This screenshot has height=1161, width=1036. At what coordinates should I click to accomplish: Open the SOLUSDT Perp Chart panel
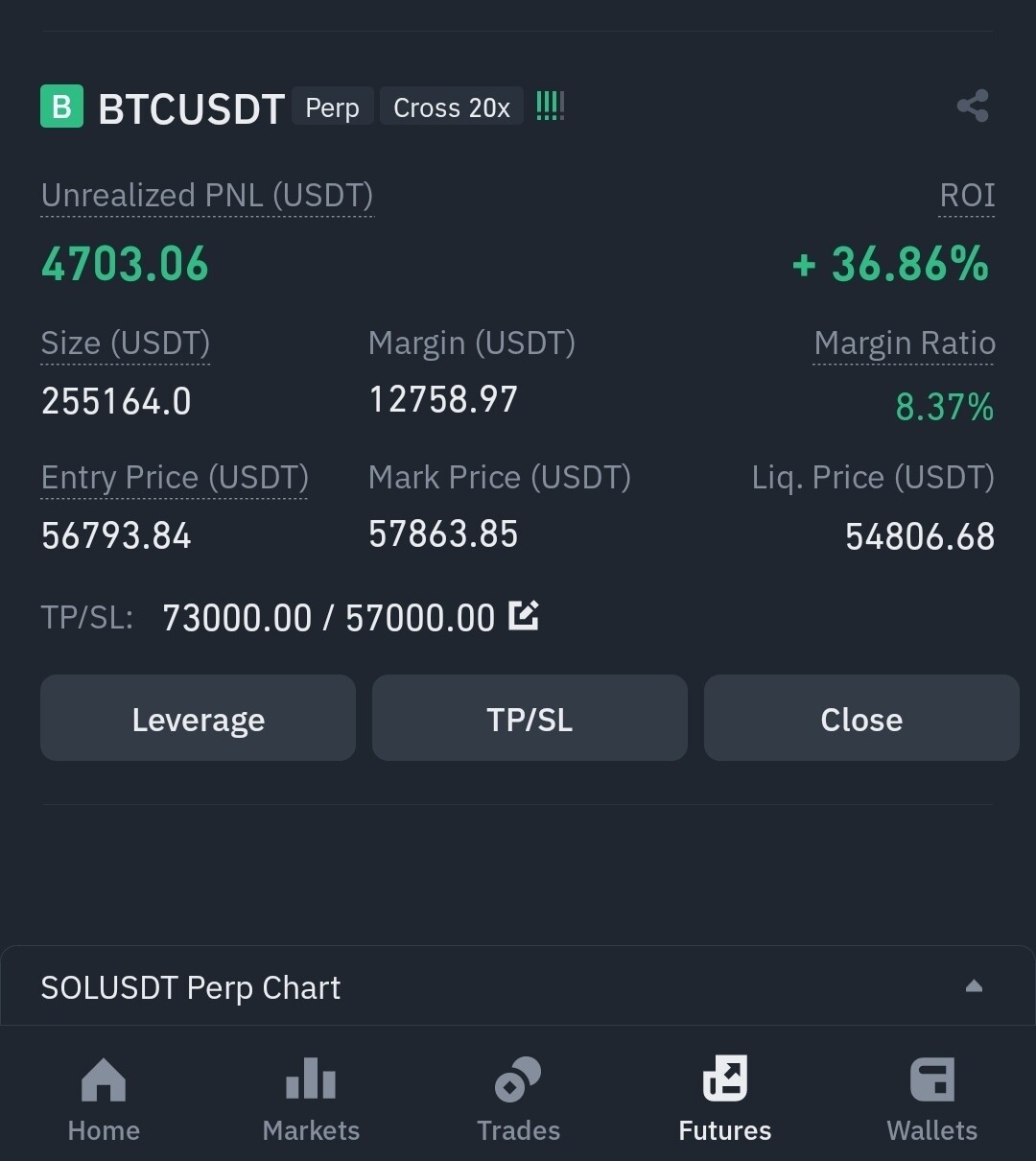click(191, 987)
